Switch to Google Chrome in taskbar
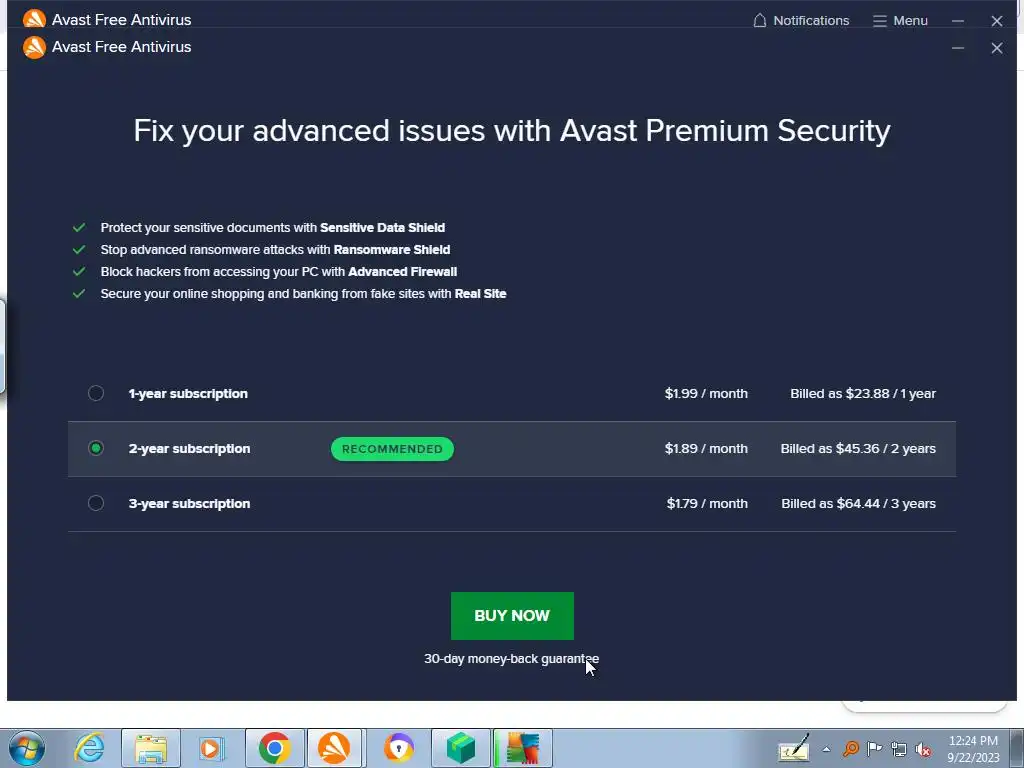This screenshot has width=1024, height=768. (274, 748)
